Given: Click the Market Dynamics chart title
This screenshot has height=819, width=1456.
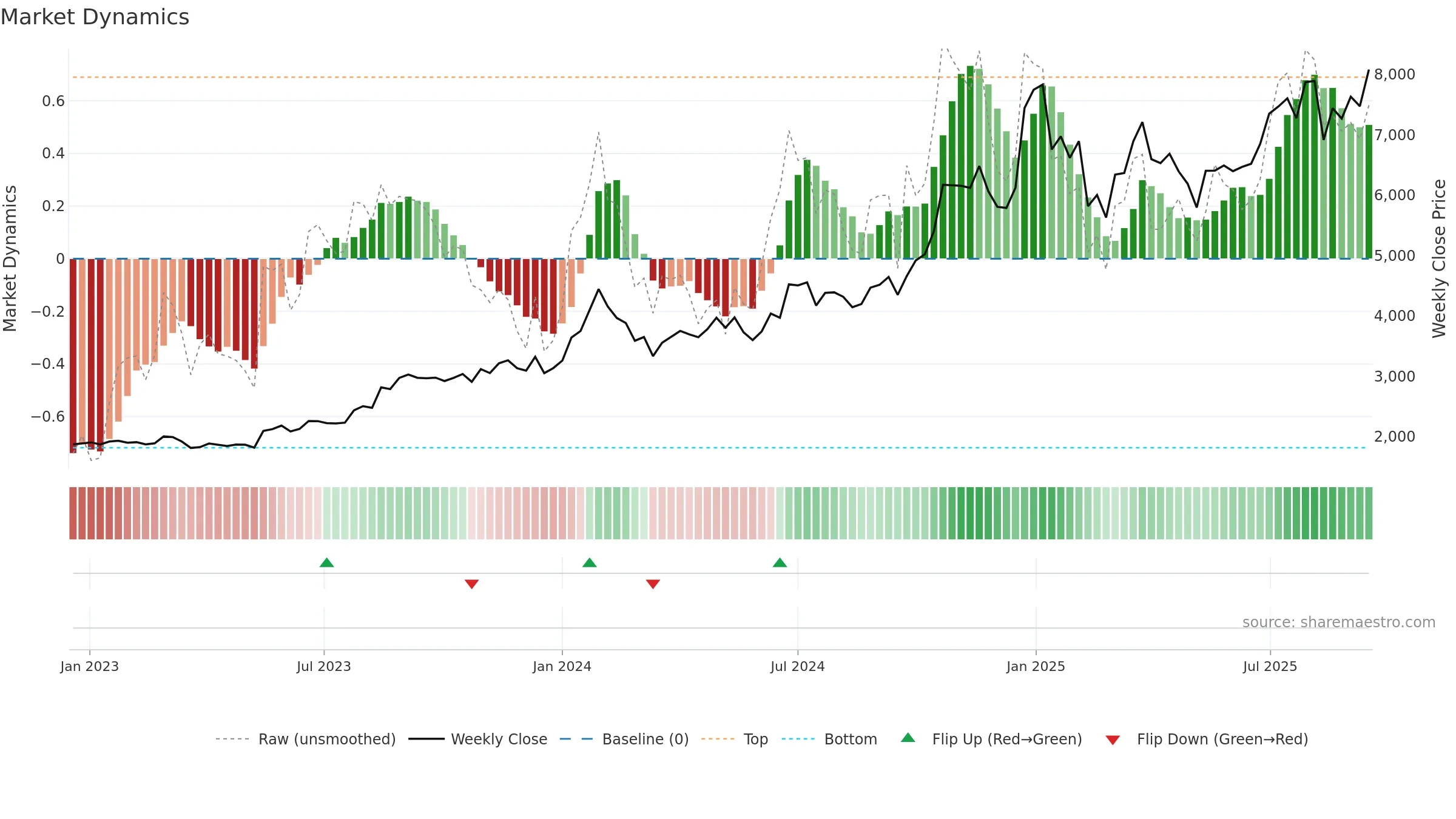Looking at the screenshot, I should [x=95, y=17].
